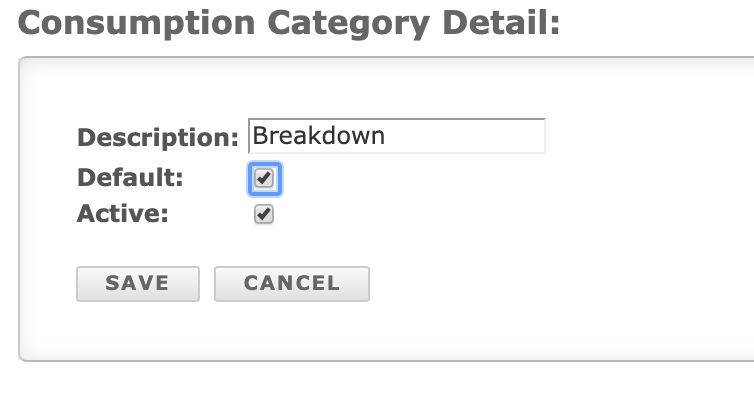Uncheck the Default checkbox
This screenshot has width=754, height=394.
pos(264,178)
